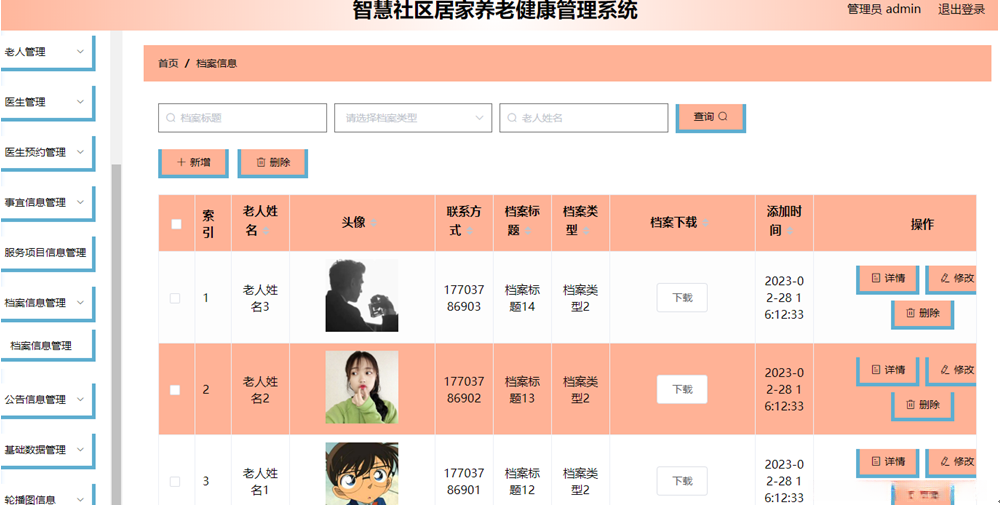The height and width of the screenshot is (509, 1000).
Task: Click sort arrows in 老人姓名 column header
Action: click(x=267, y=230)
